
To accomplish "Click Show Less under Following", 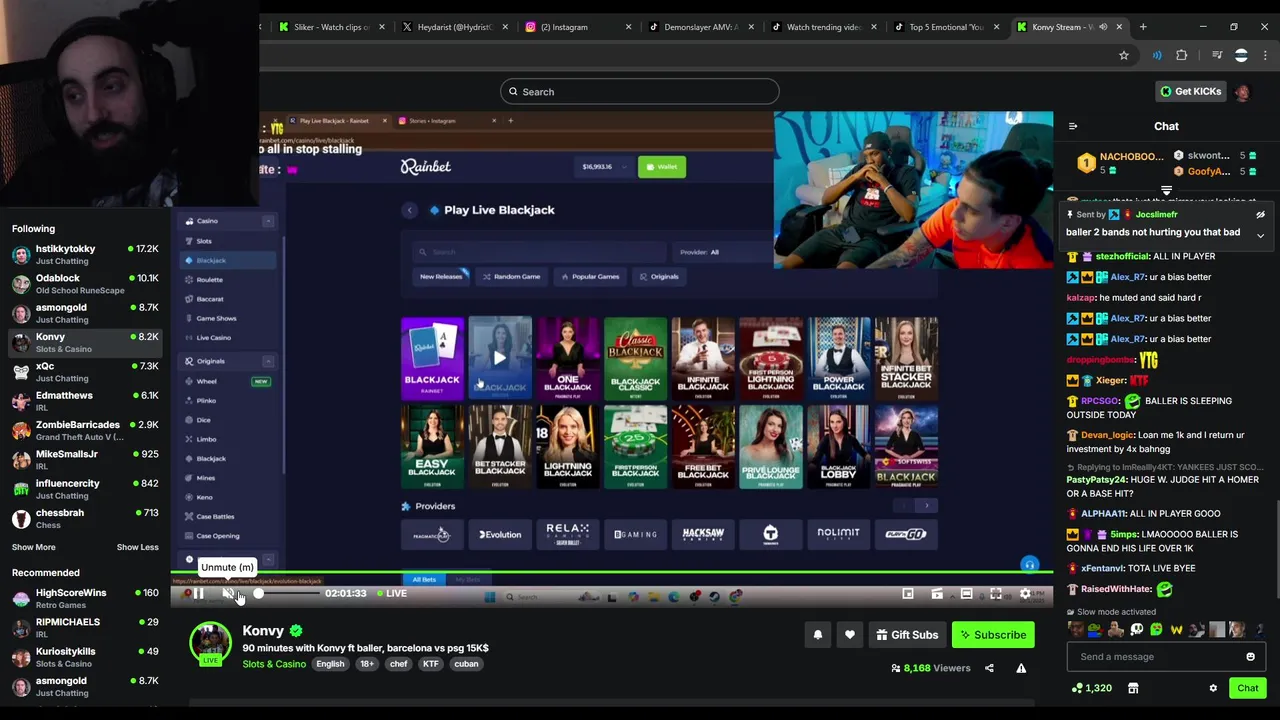I will (x=137, y=547).
